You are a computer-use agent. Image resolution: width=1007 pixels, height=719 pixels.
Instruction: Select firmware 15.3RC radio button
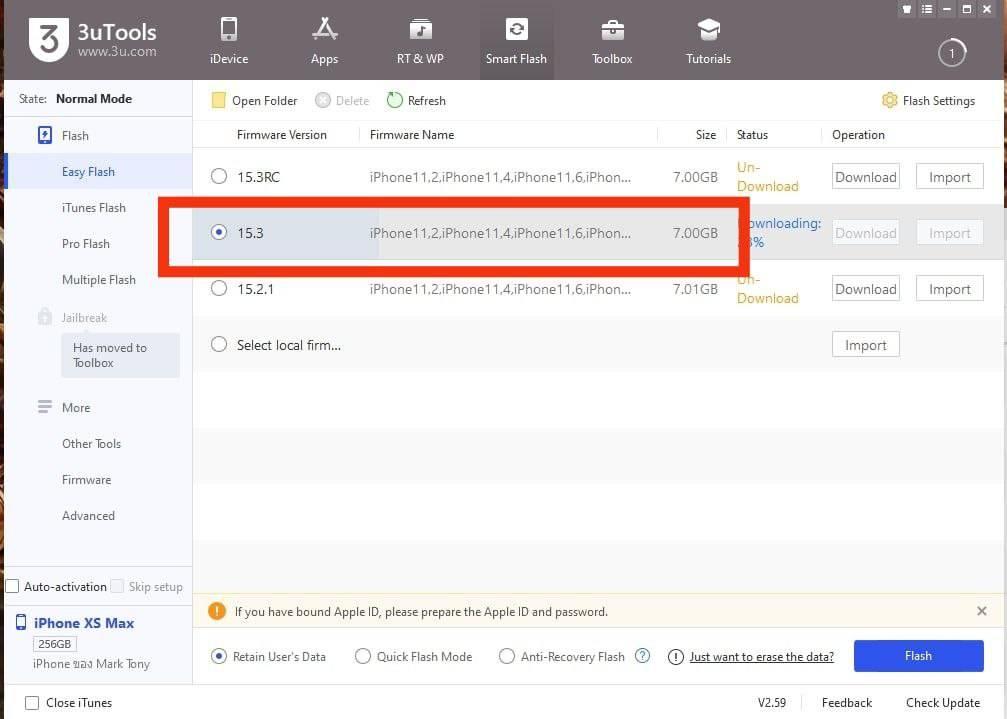point(219,176)
